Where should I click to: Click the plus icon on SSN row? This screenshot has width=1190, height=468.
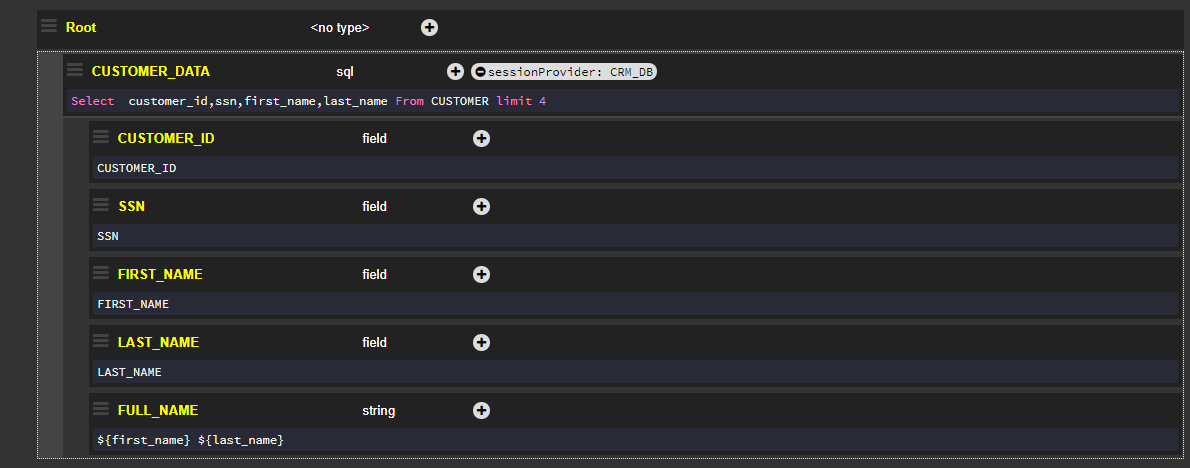481,207
